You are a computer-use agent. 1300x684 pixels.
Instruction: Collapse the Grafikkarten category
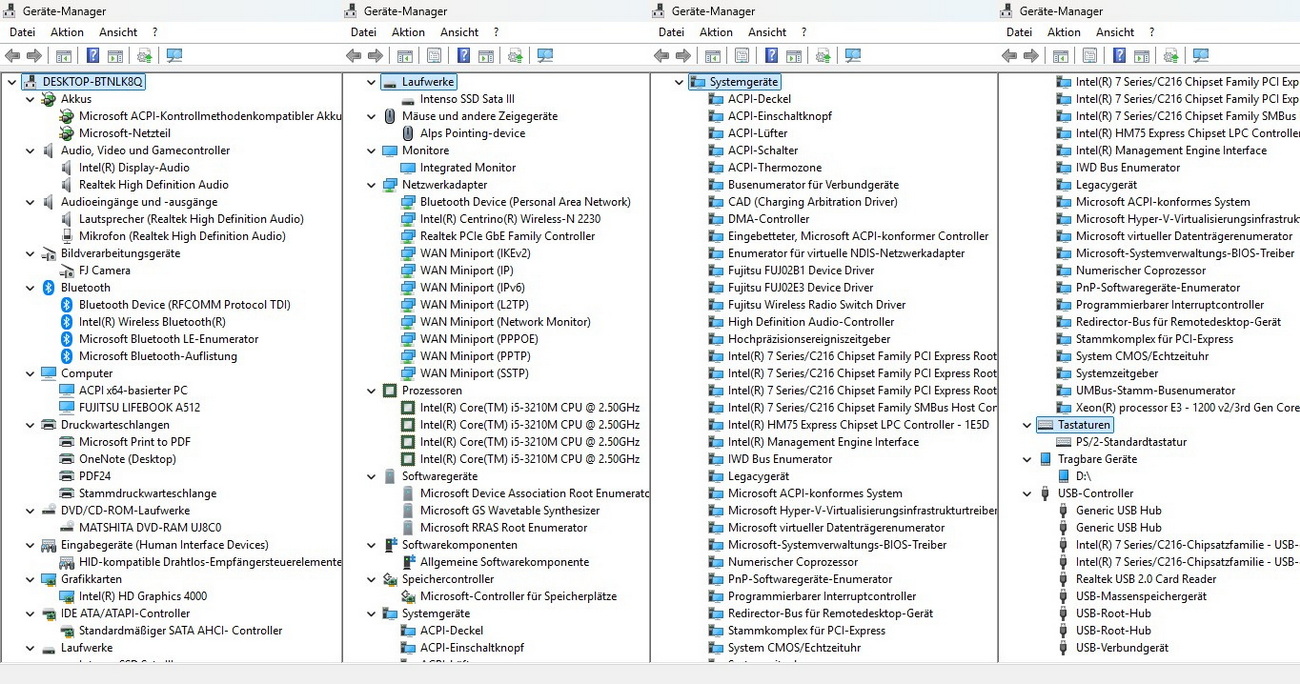(x=29, y=579)
